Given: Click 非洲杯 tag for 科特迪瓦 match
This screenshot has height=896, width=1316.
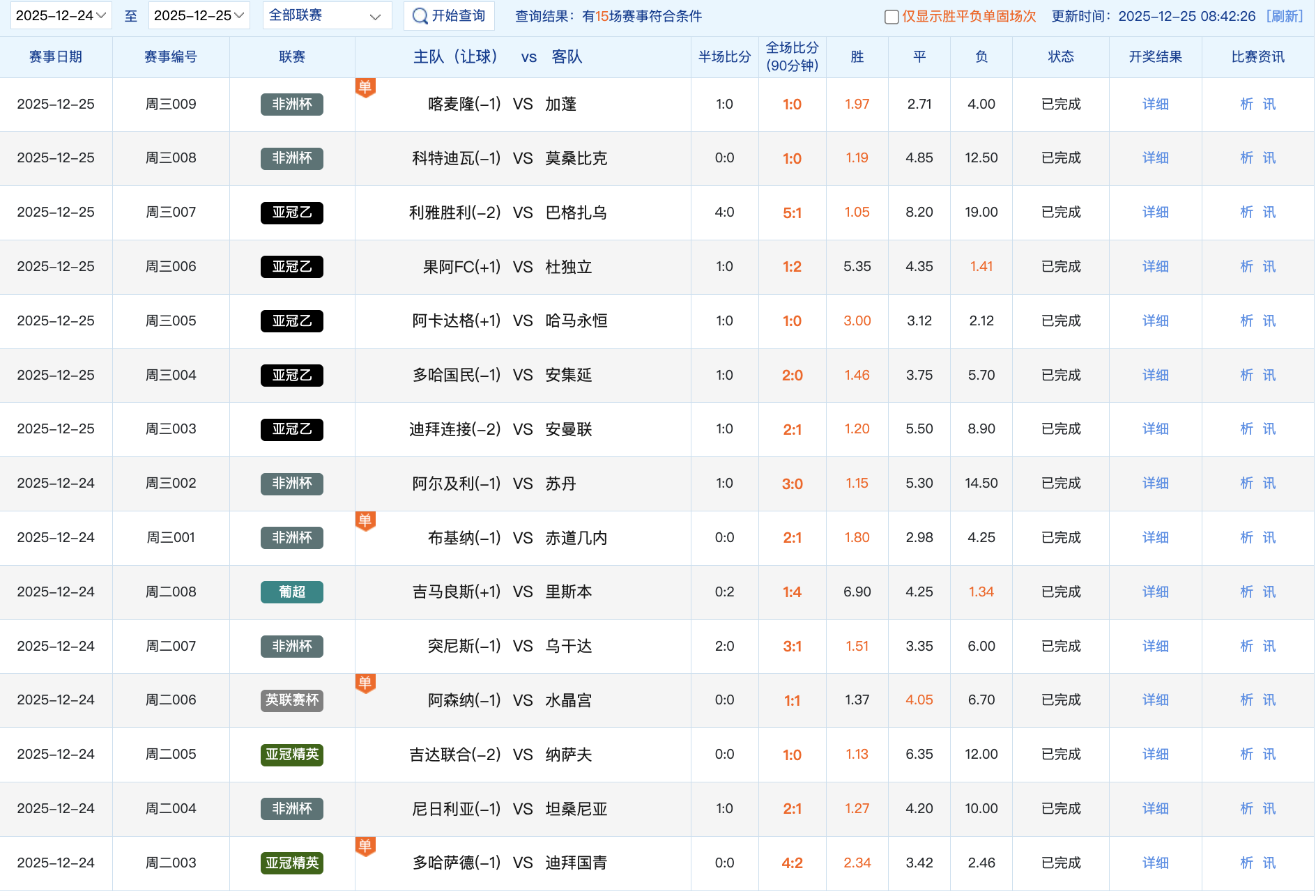Looking at the screenshot, I should tap(292, 158).
